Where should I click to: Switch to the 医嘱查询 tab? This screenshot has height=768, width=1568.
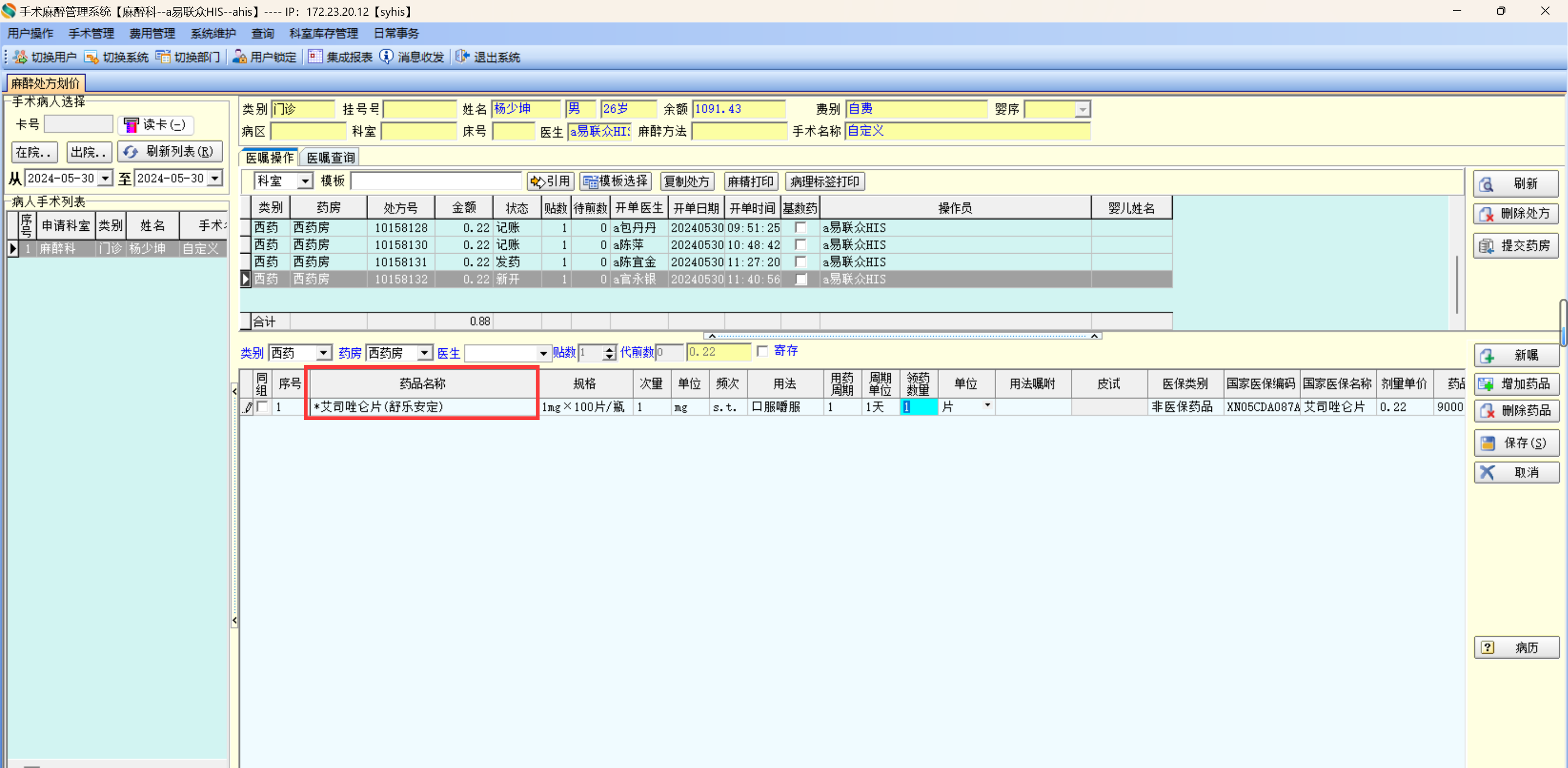[x=330, y=158]
